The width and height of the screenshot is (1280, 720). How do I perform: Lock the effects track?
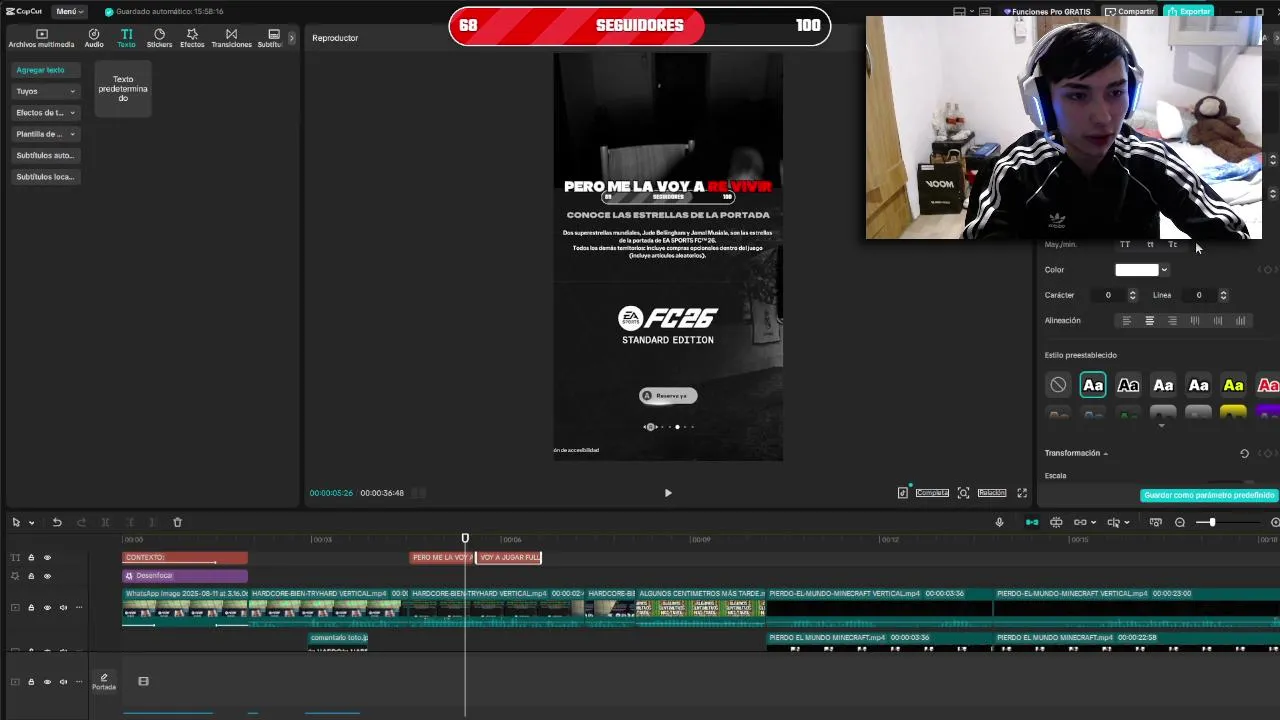(31, 576)
